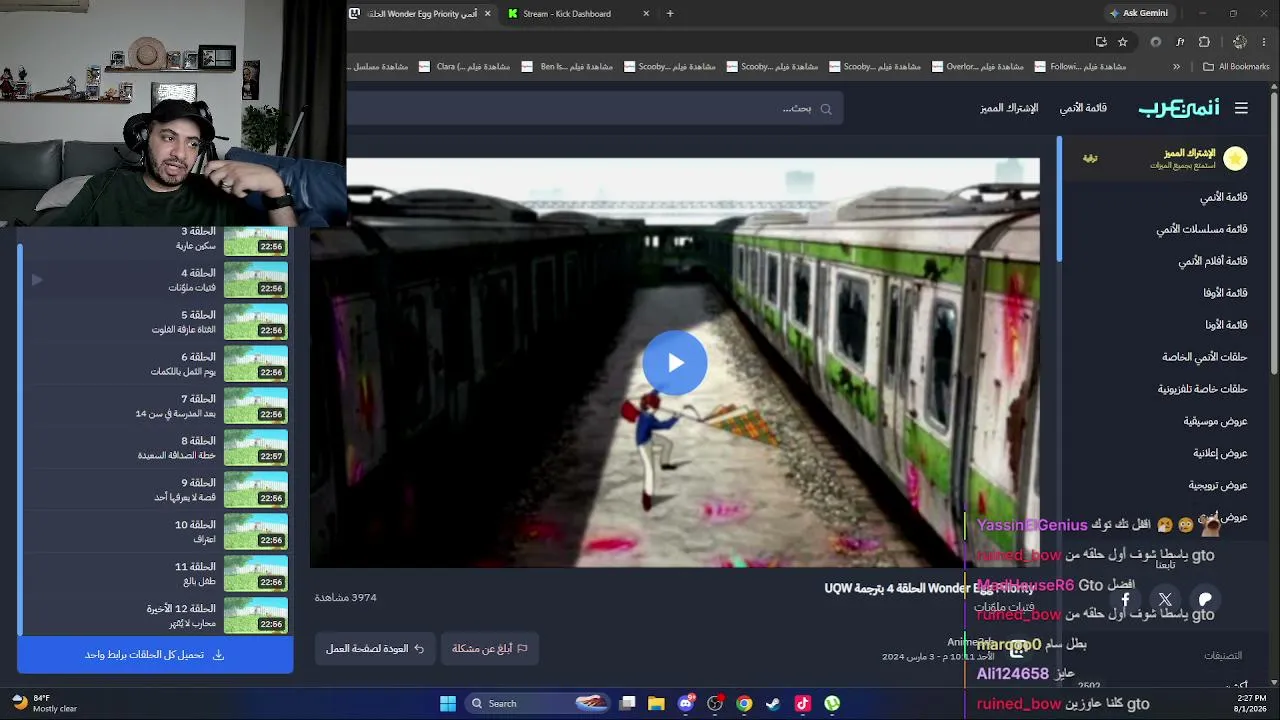1280x720 pixels.
Task: Open the Clara bookmark
Action: point(464,67)
